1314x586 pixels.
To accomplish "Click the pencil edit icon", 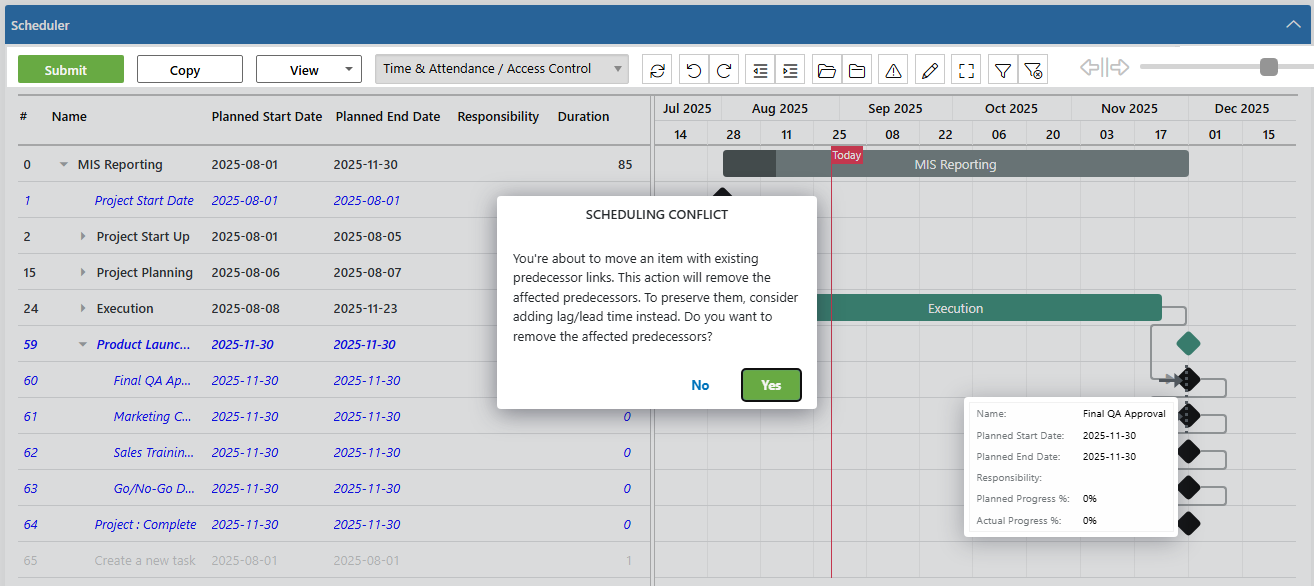I will click(x=930, y=70).
